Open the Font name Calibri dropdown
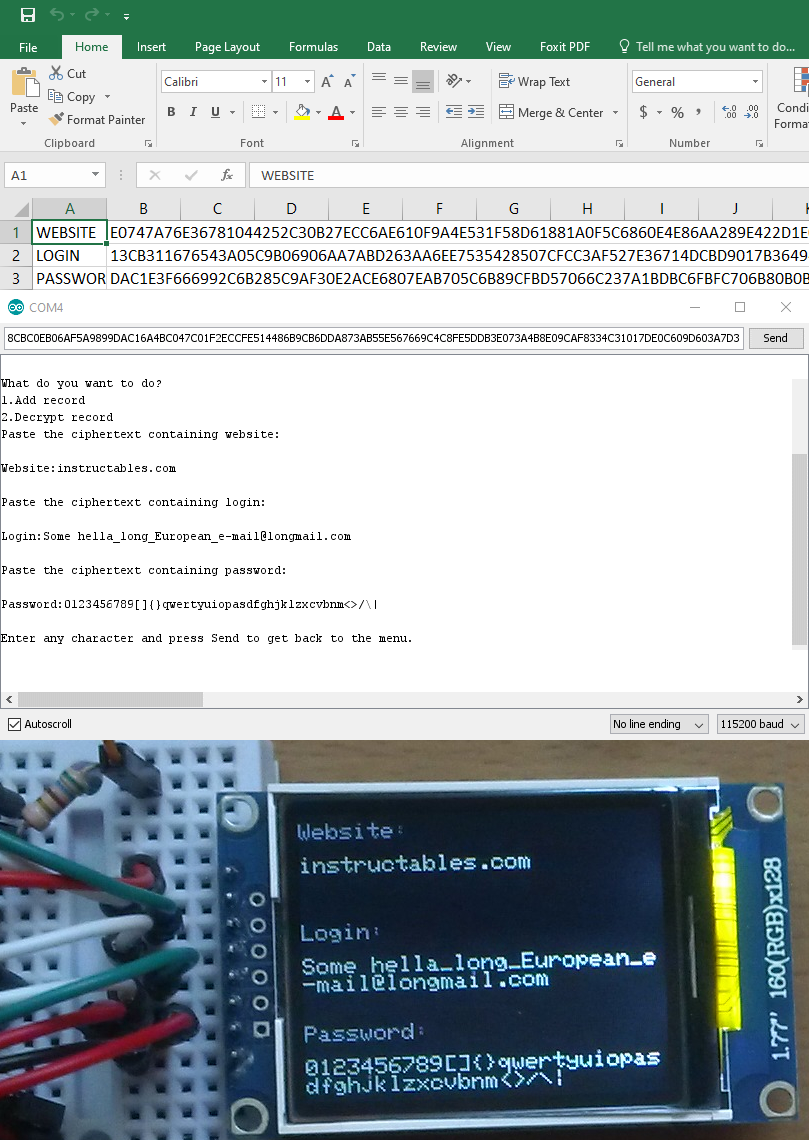 (265, 81)
